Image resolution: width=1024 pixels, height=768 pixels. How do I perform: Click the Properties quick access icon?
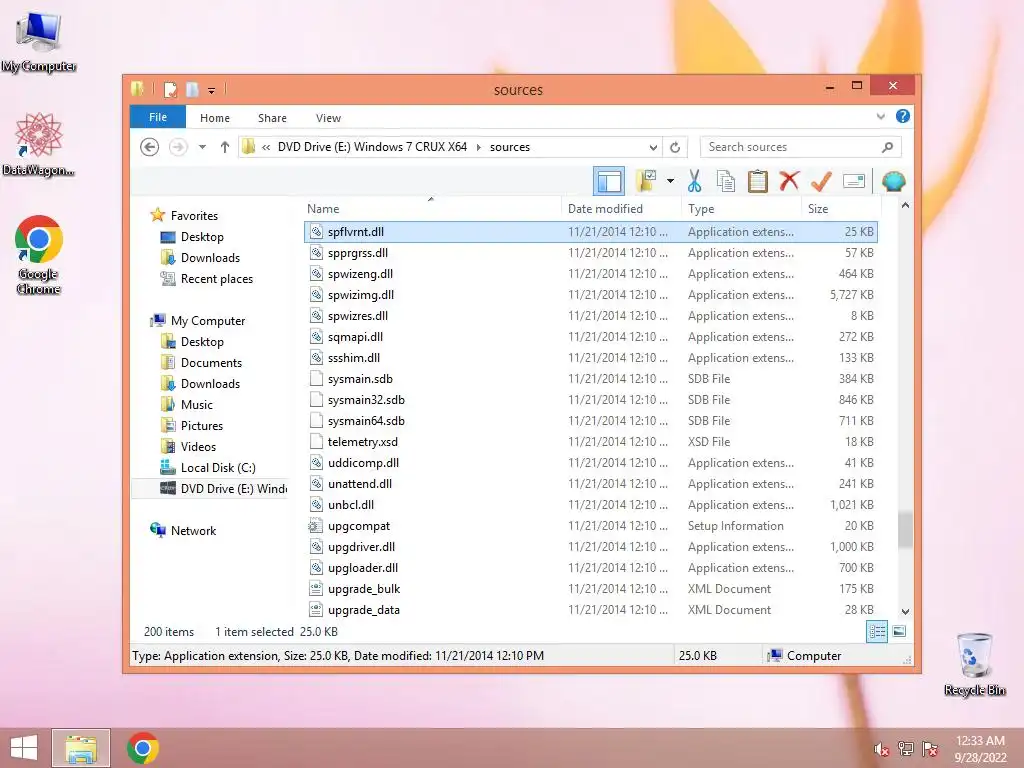pos(170,89)
